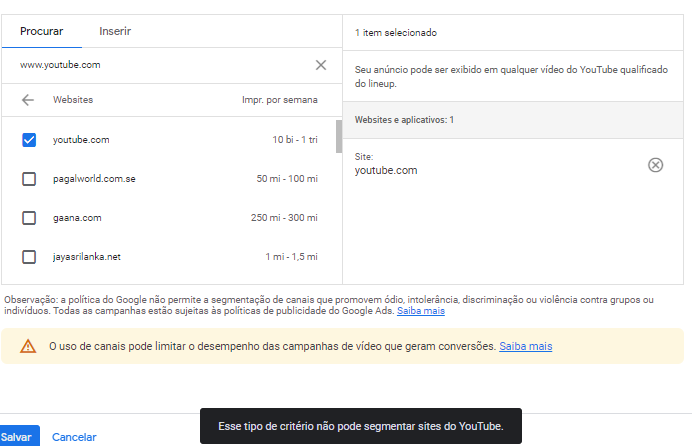Remove youtube.com from the selected items

pos(655,165)
